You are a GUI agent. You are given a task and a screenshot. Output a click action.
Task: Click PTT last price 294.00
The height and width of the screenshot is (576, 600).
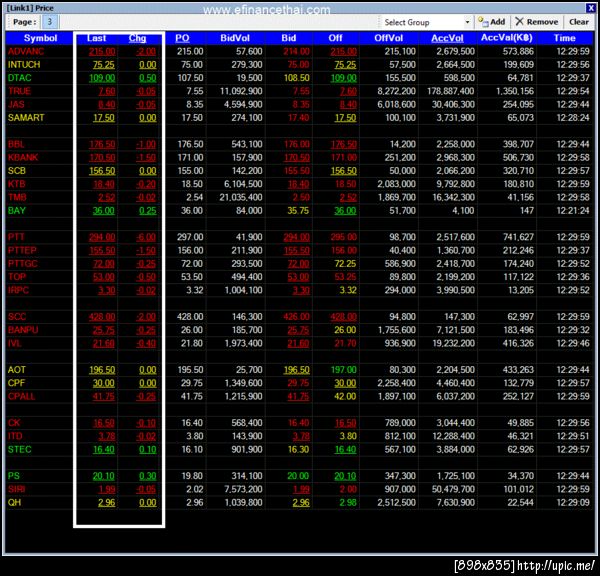pyautogui.click(x=102, y=237)
